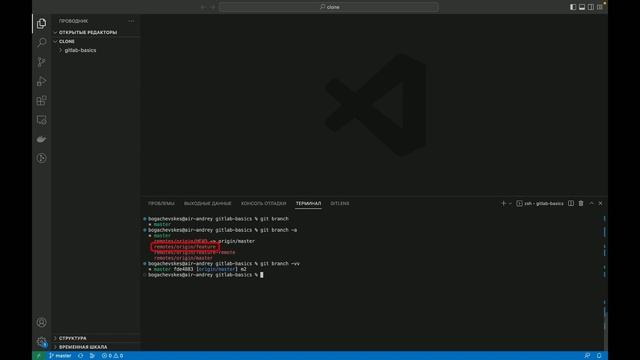Click the 'git branch -vv' command text
The height and width of the screenshot is (360, 640).
click(x=280, y=264)
